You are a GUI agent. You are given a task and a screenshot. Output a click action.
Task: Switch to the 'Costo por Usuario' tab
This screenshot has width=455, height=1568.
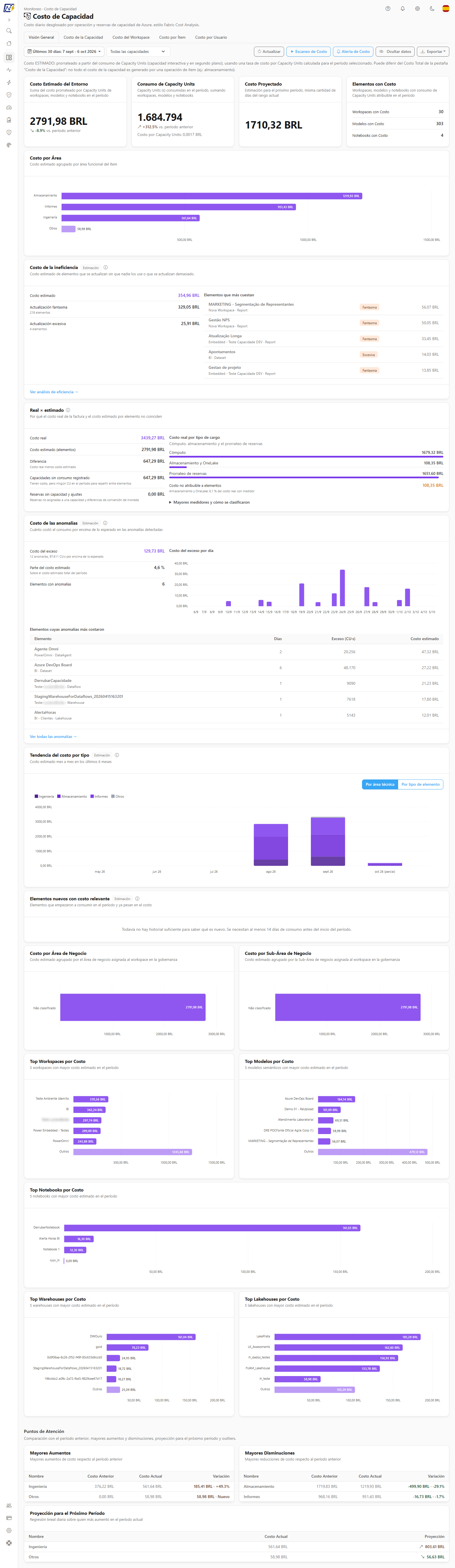coord(211,37)
